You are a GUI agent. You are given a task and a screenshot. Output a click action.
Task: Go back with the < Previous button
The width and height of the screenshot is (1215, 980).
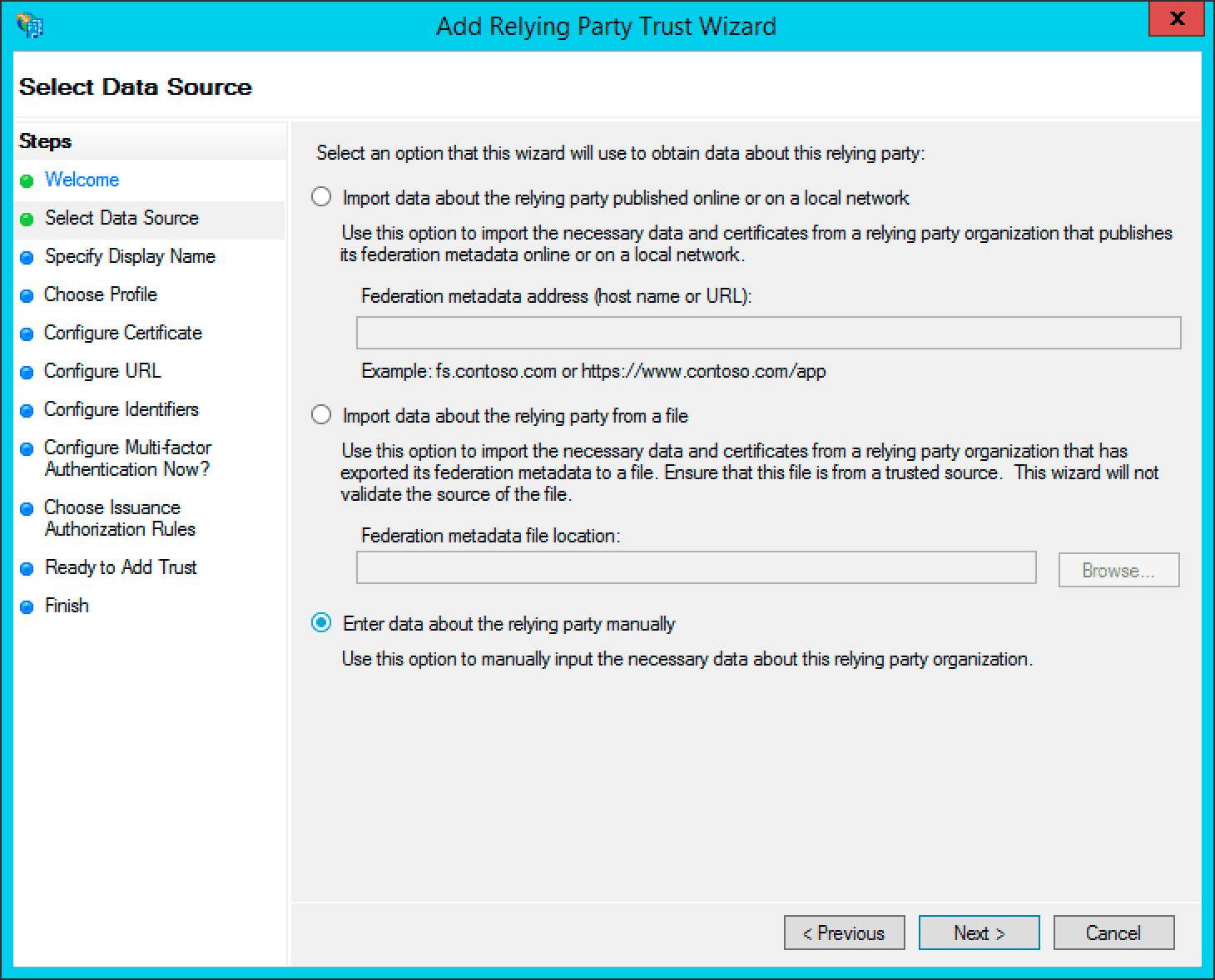click(845, 933)
